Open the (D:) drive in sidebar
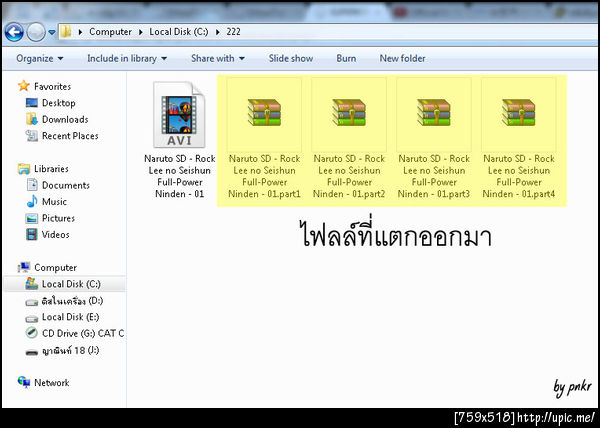Viewport: 600px width, 428px height. click(72, 301)
